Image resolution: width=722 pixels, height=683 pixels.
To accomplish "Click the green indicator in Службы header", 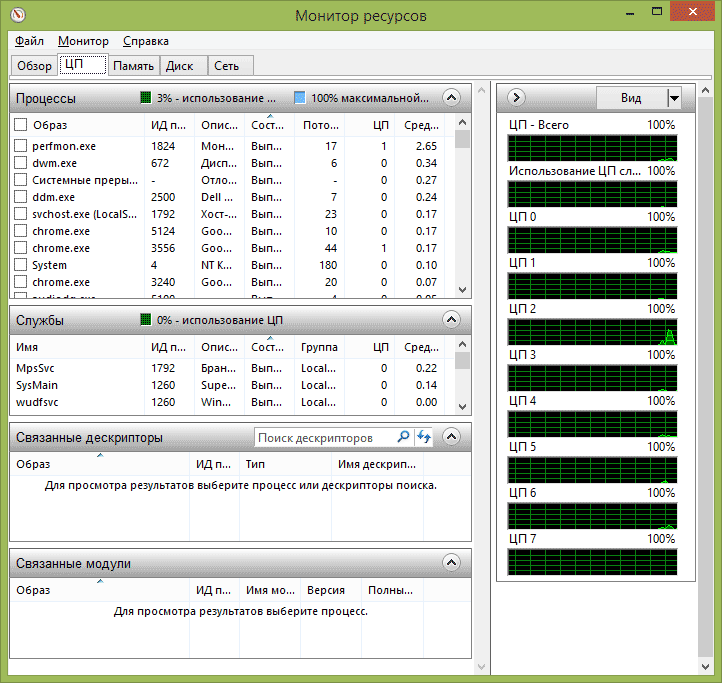I will tap(146, 320).
